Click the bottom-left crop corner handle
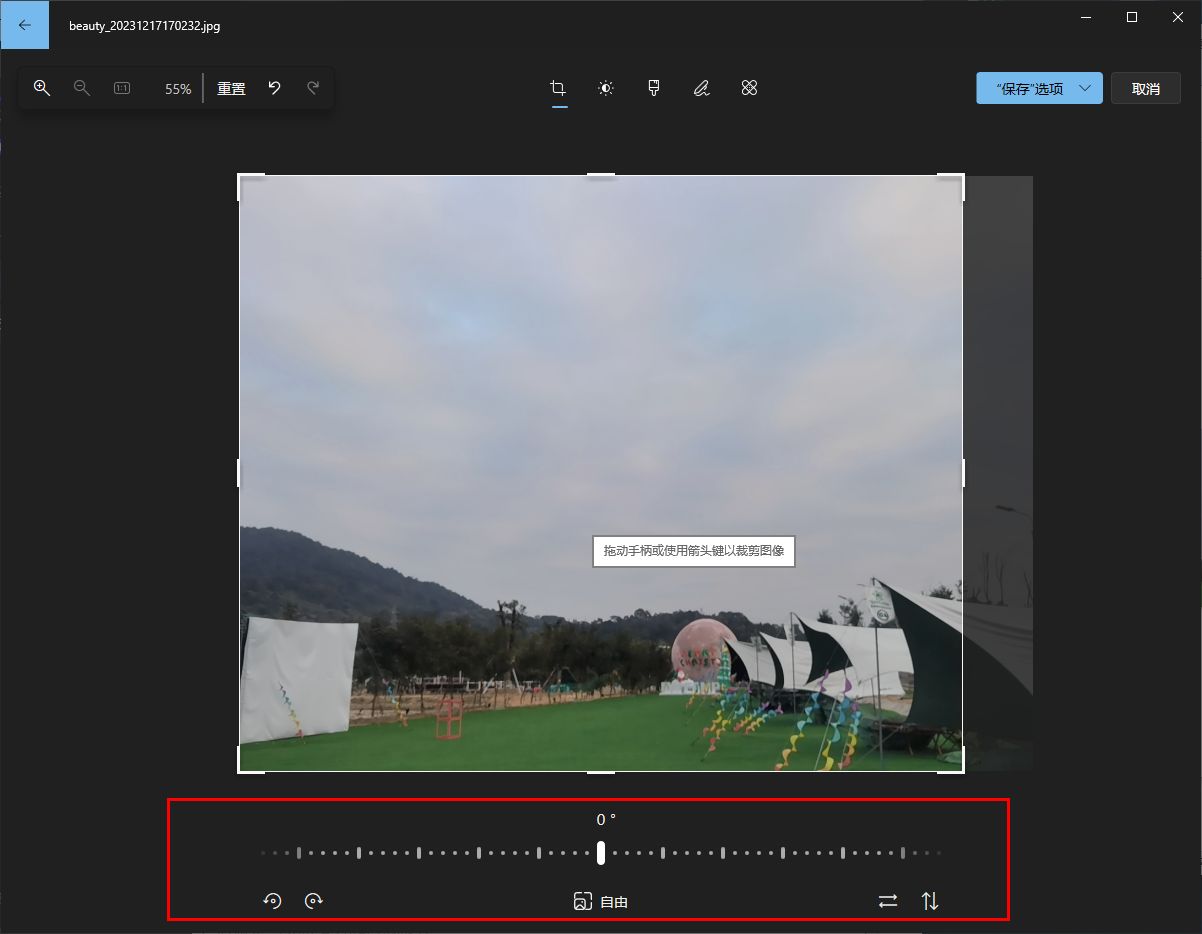The height and width of the screenshot is (934, 1202). [240, 770]
